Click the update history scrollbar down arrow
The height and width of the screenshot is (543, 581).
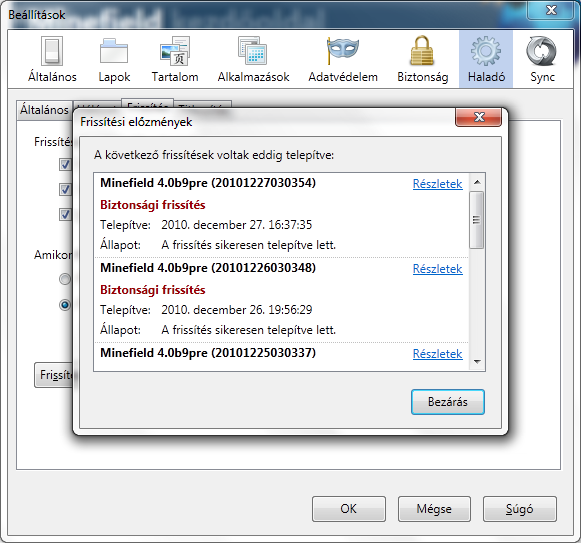click(x=477, y=361)
